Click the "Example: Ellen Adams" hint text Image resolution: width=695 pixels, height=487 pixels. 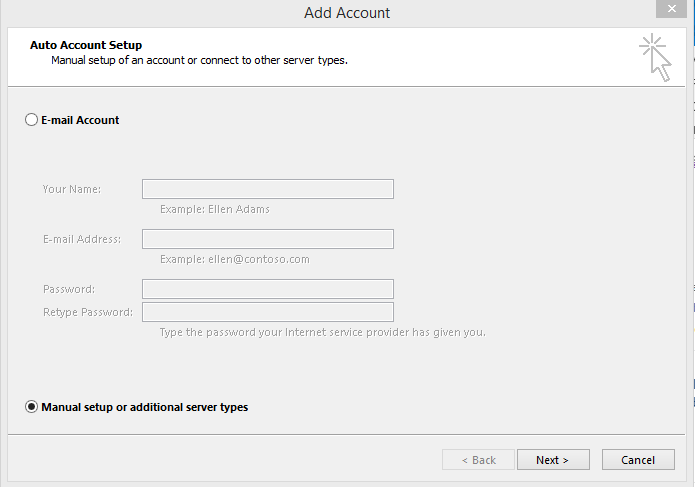tap(215, 210)
